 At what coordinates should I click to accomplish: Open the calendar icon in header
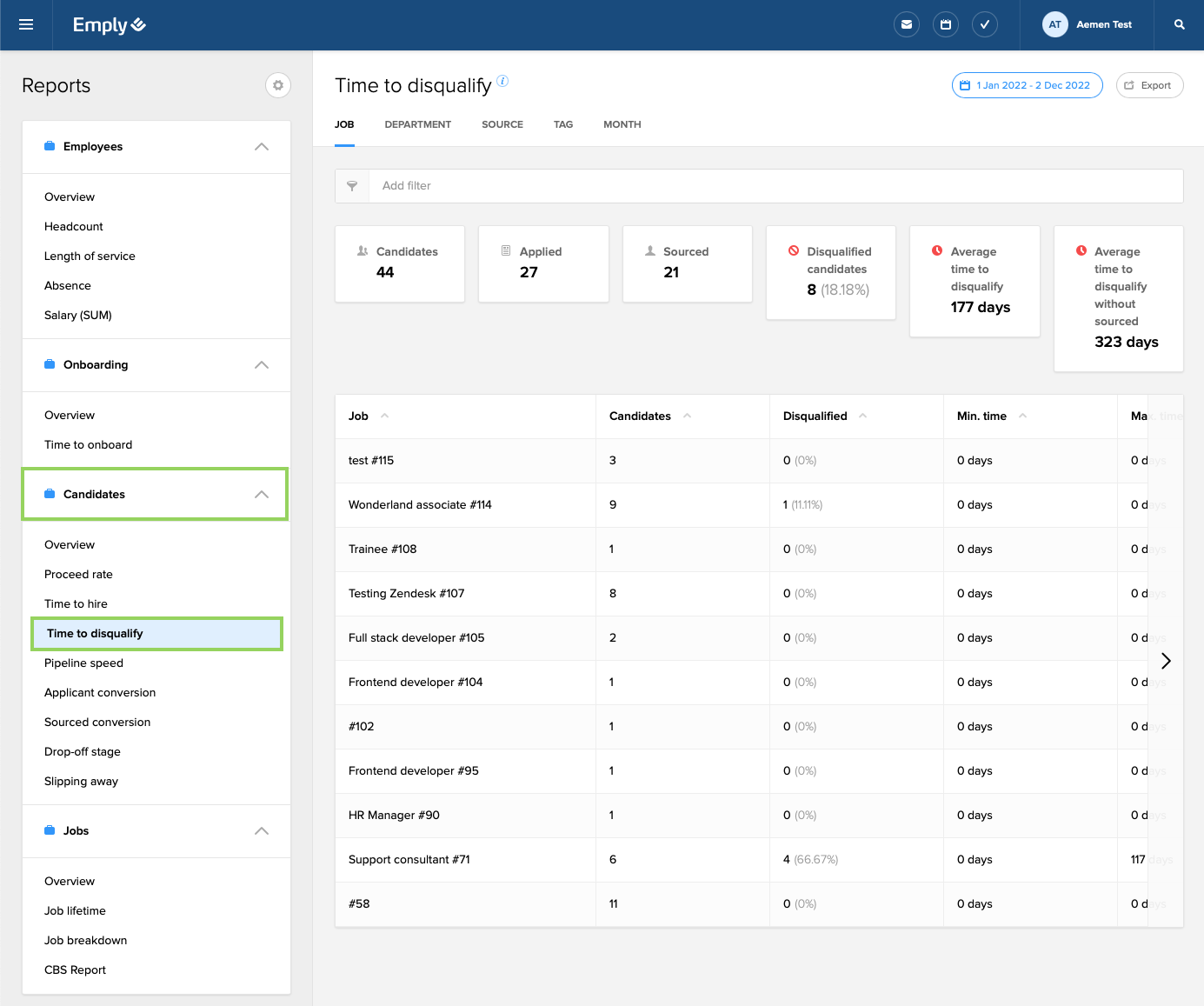945,24
